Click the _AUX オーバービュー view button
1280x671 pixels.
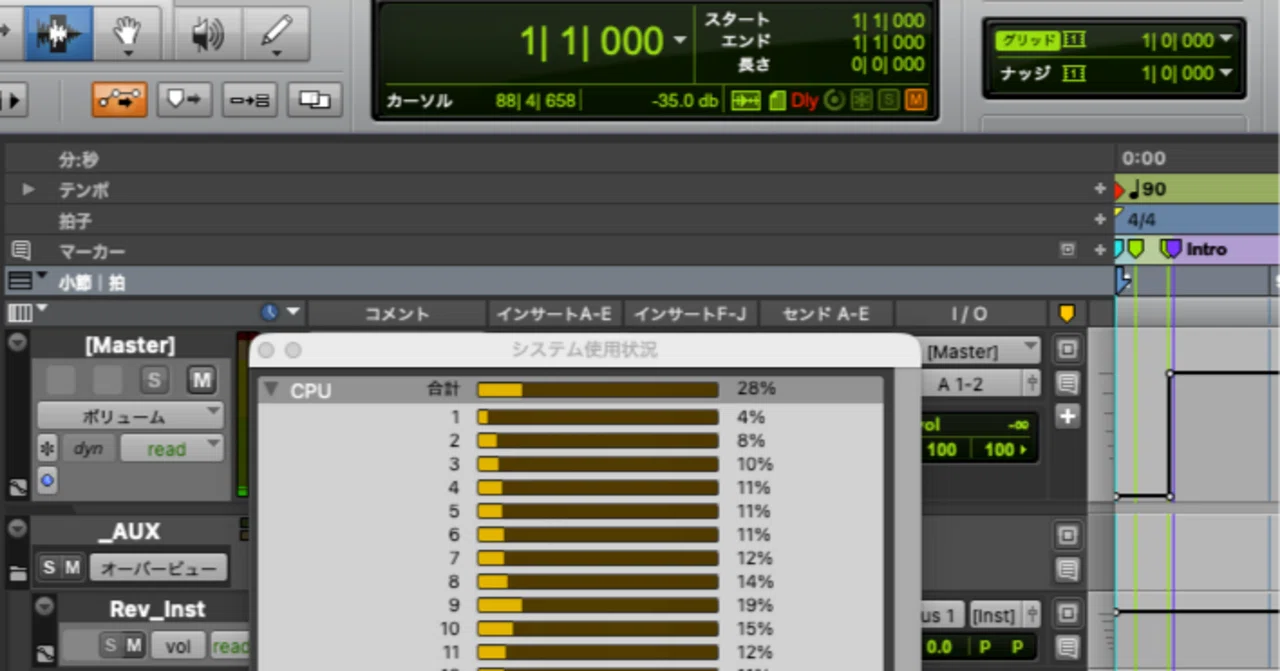click(158, 569)
